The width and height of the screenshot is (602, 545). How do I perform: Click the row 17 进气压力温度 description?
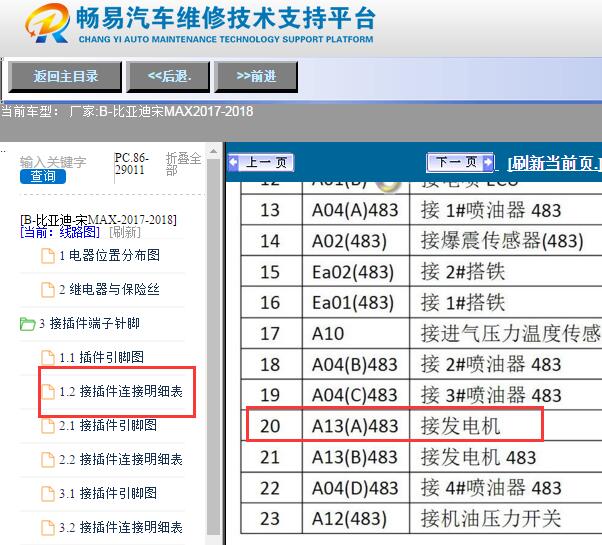[511, 333]
